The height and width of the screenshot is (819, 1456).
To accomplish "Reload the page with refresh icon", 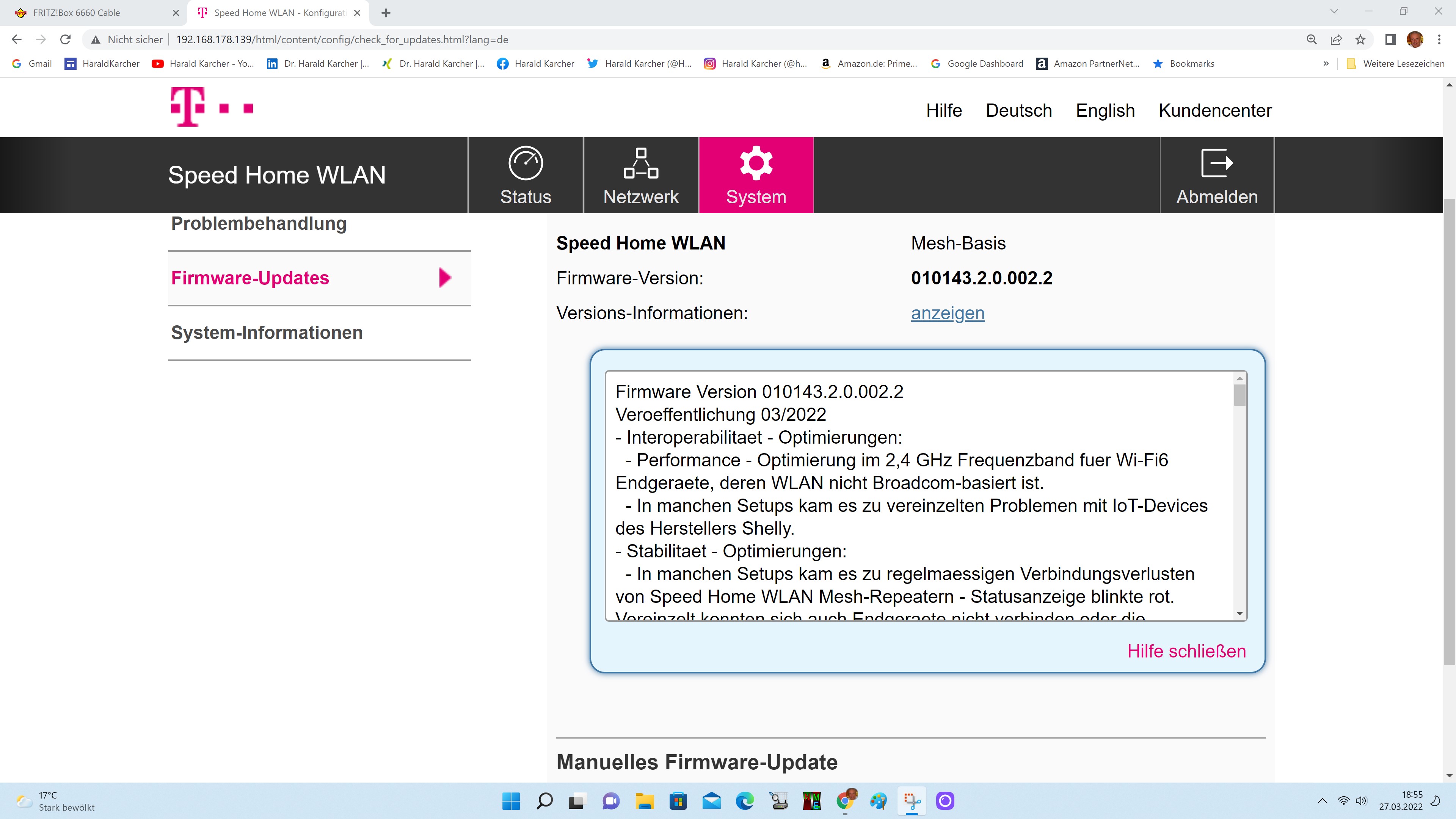I will pyautogui.click(x=66, y=39).
